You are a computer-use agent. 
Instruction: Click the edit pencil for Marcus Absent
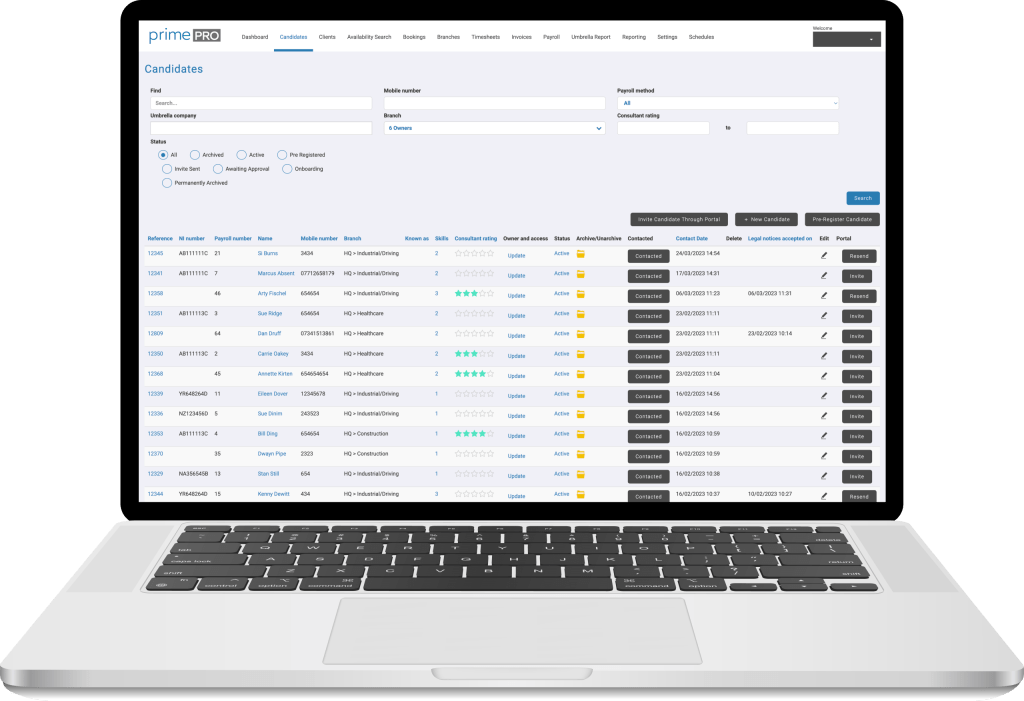pyautogui.click(x=824, y=276)
